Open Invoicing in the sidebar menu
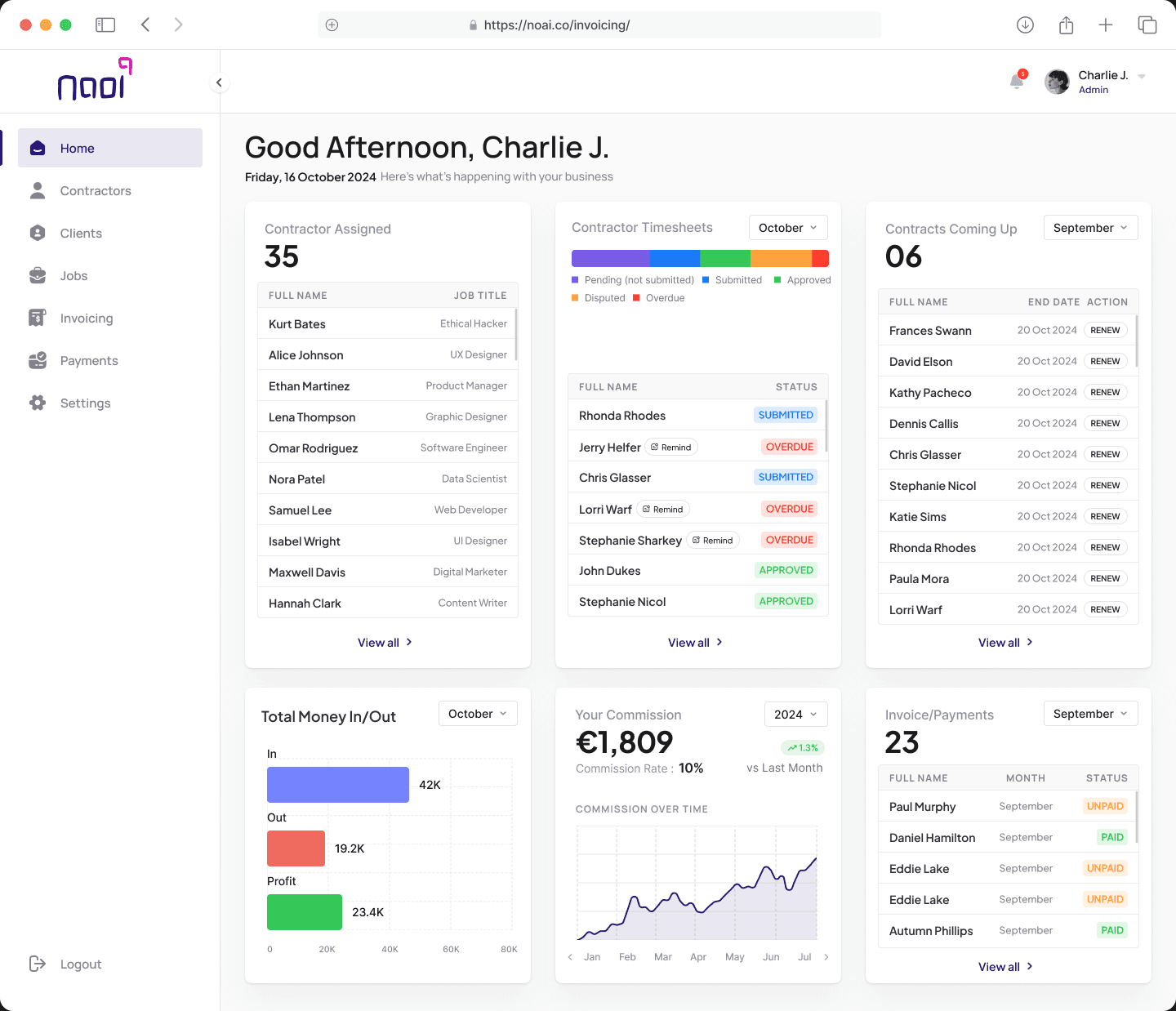Viewport: 1176px width, 1011px height. [x=110, y=318]
